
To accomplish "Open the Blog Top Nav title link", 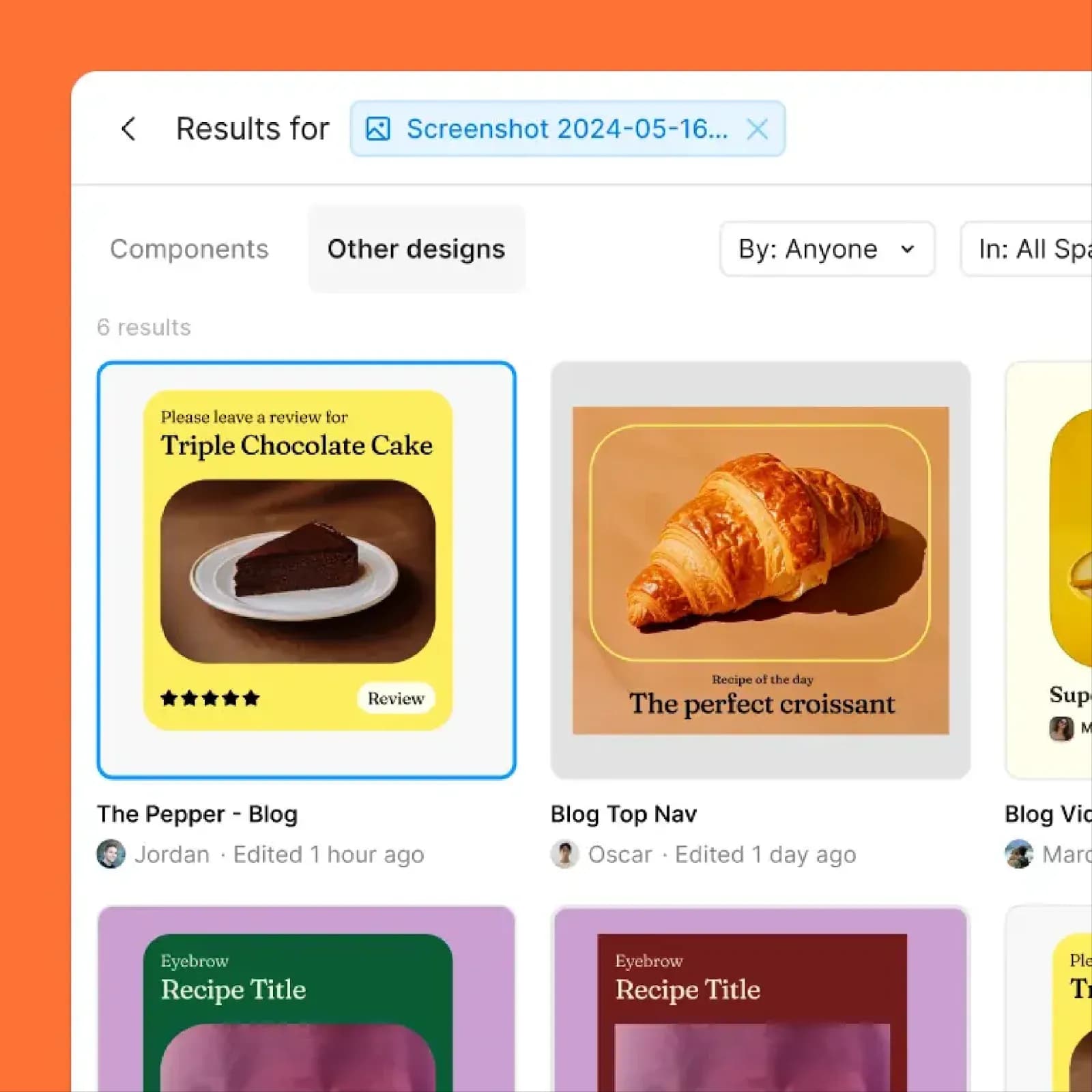I will tap(624, 814).
